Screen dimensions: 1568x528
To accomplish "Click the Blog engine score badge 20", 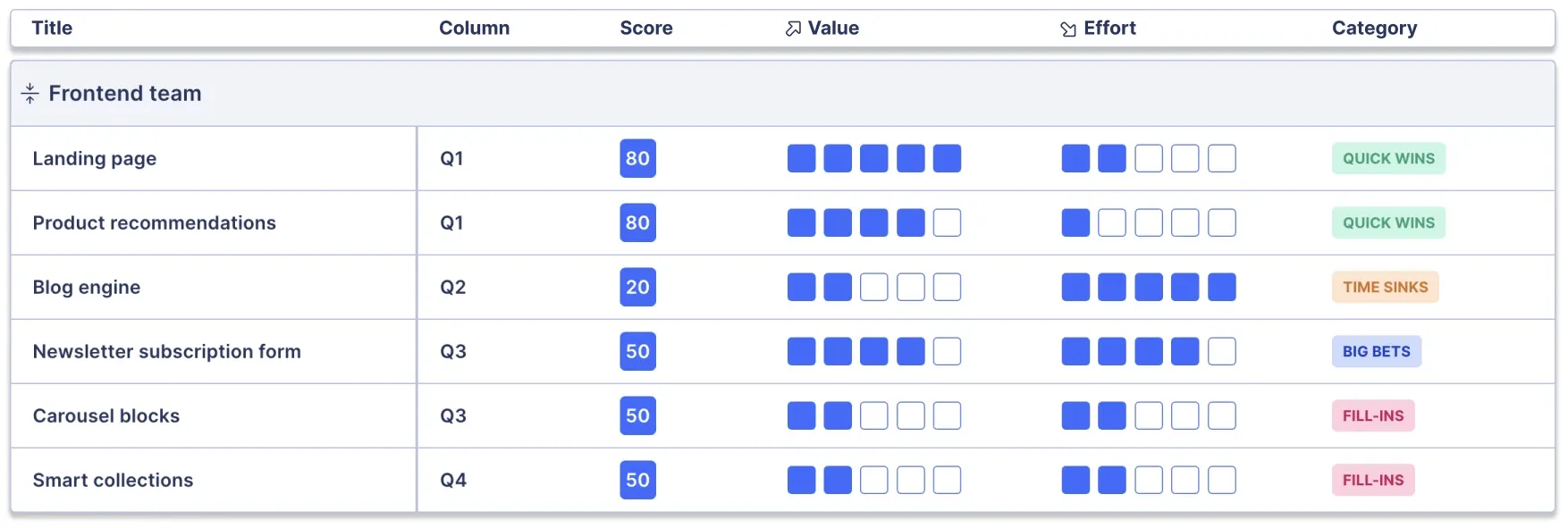I will pos(637,287).
